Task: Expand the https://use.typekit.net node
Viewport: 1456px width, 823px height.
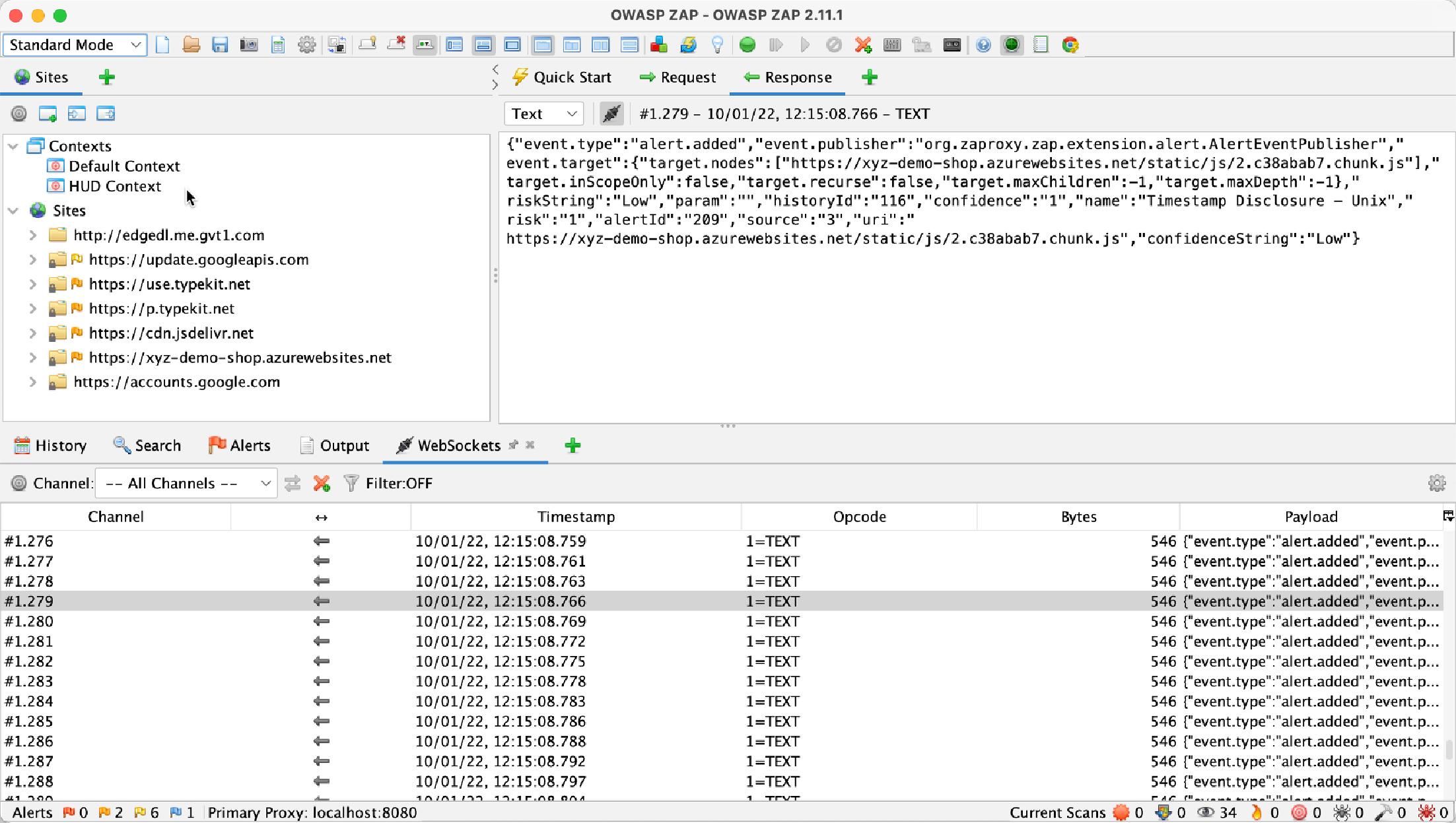Action: tap(33, 284)
